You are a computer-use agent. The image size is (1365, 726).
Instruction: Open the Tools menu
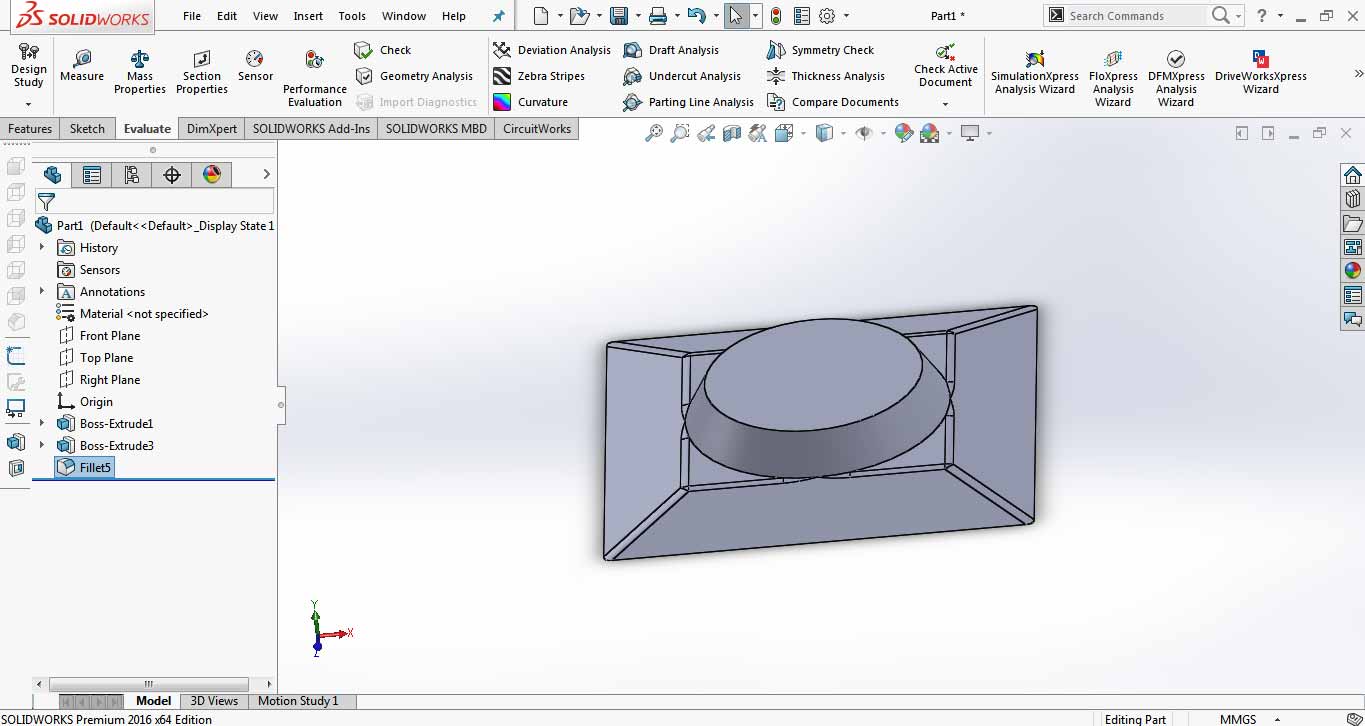point(352,16)
